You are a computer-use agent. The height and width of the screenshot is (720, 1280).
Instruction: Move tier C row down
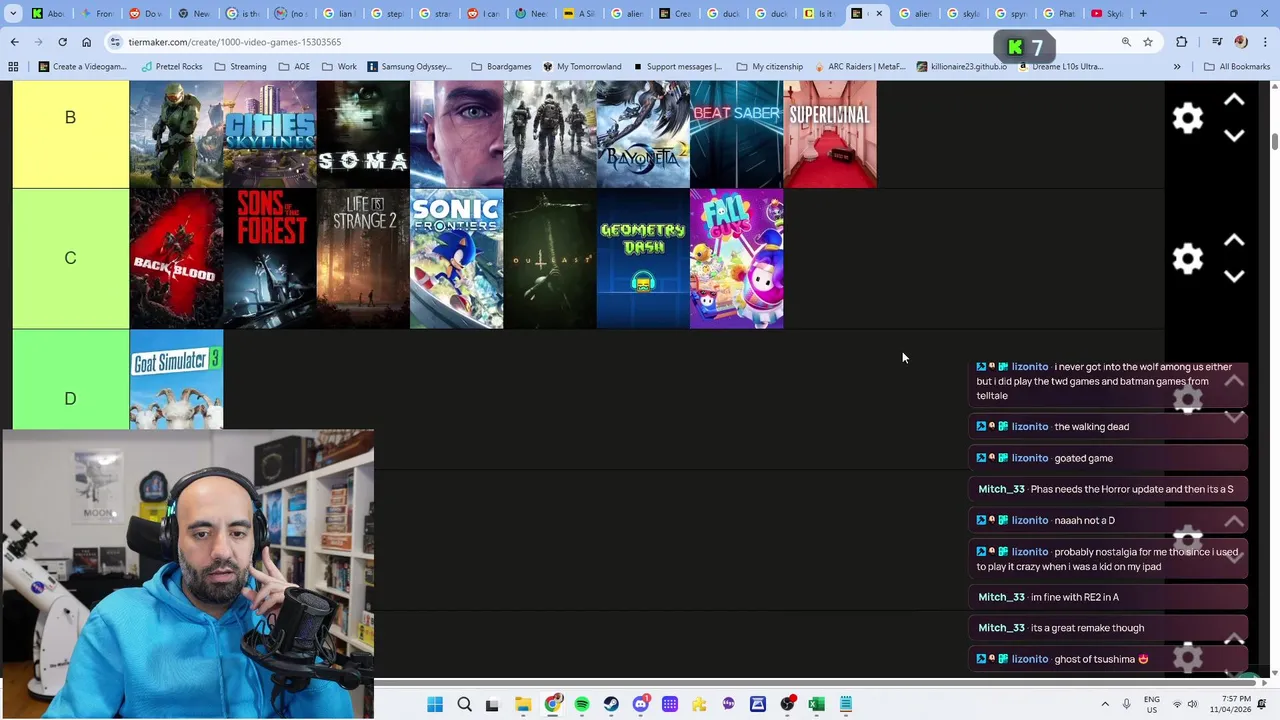click(x=1234, y=276)
